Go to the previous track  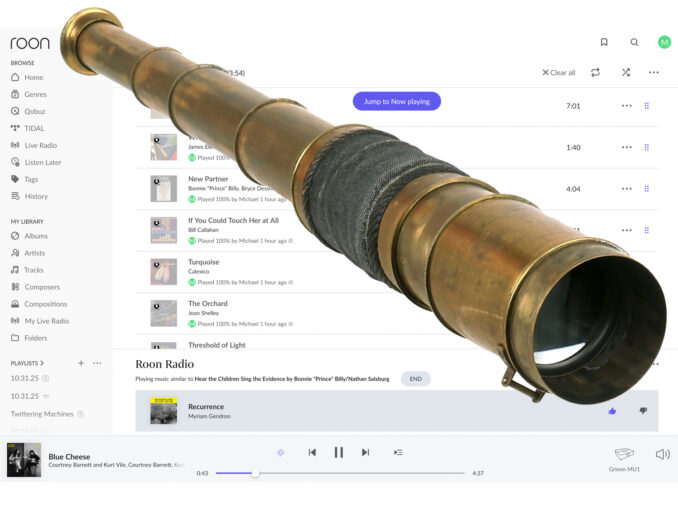(312, 452)
